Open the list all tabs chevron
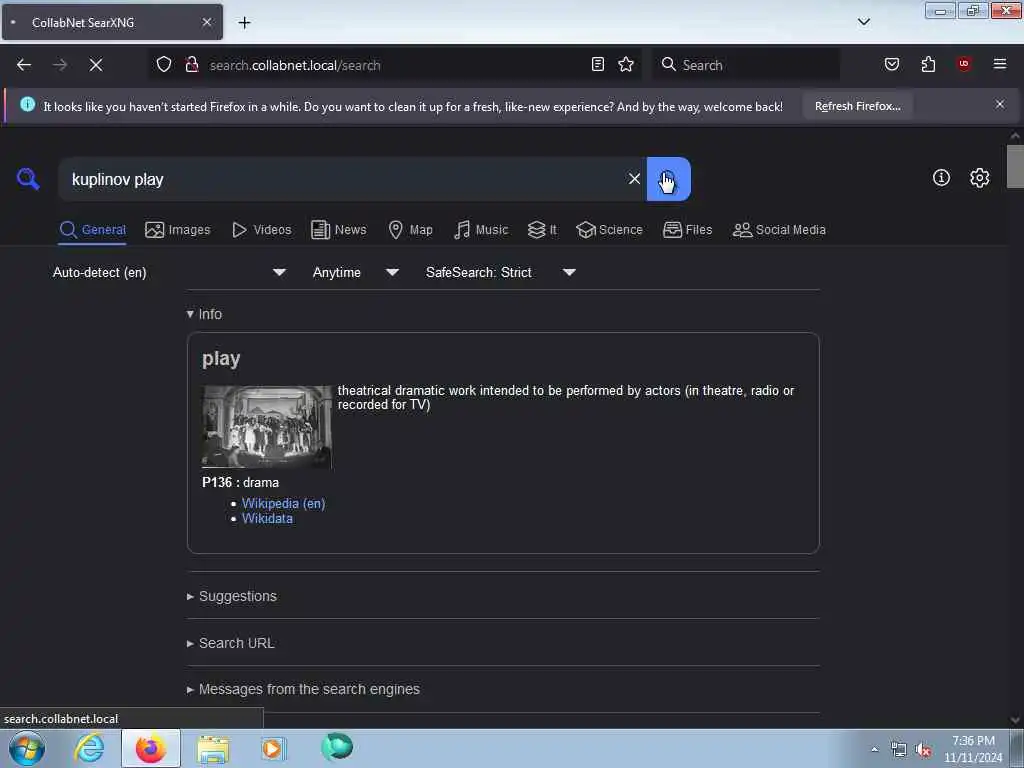 click(x=863, y=22)
